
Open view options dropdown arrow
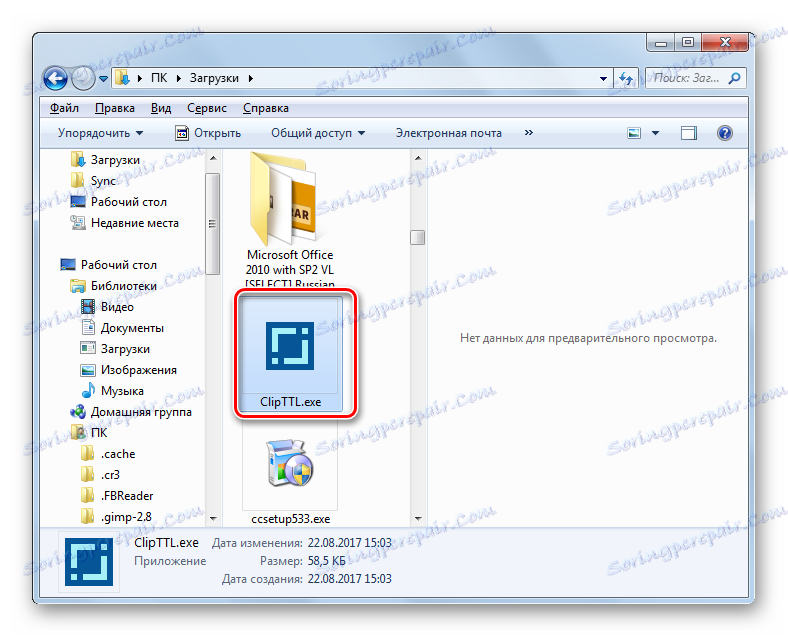655,133
